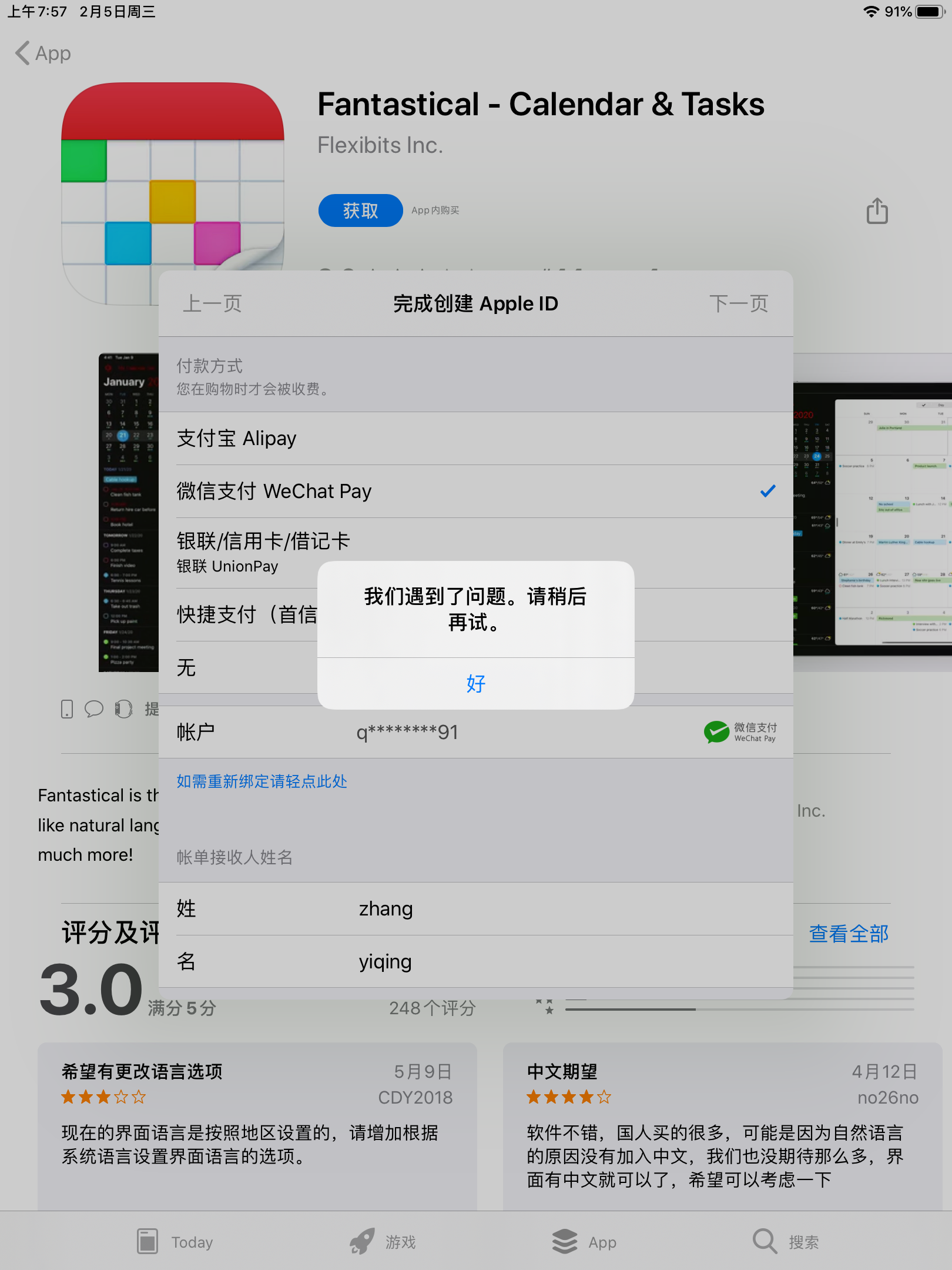Select 微信支付 WeChat Pay payment method
Screen dimensions: 952x1270
[x=476, y=492]
